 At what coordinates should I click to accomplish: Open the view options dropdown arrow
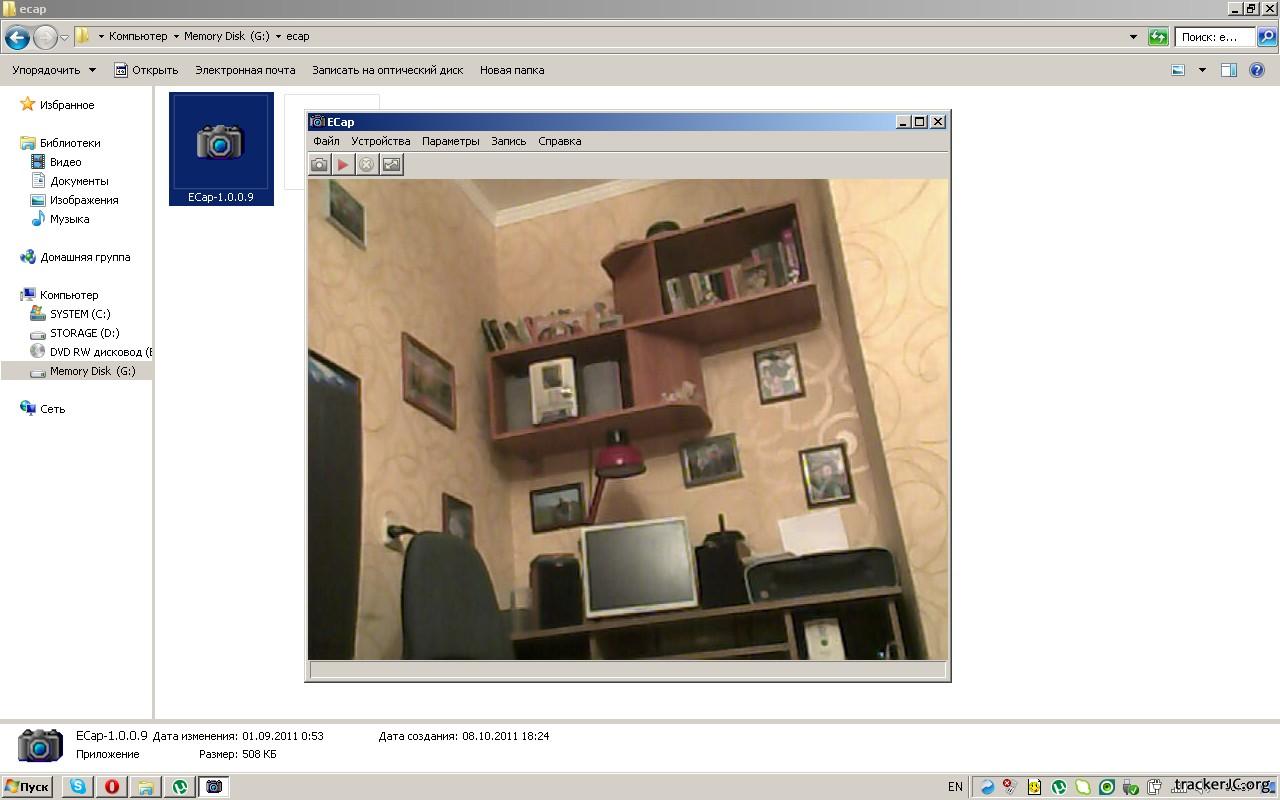coord(1202,70)
